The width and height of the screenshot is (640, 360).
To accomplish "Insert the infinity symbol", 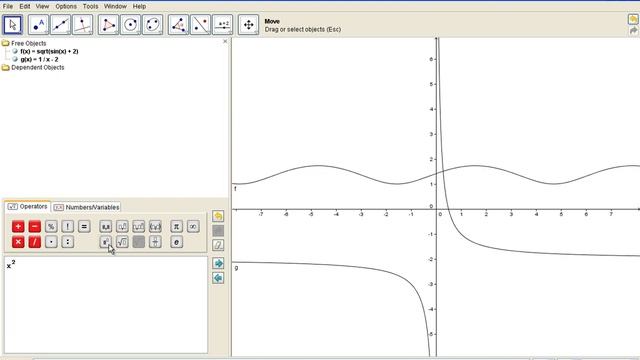I will click(193, 227).
